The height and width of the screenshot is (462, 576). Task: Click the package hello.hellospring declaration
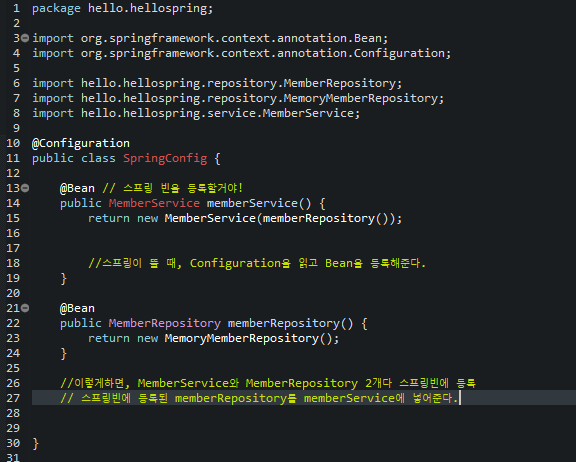click(122, 8)
